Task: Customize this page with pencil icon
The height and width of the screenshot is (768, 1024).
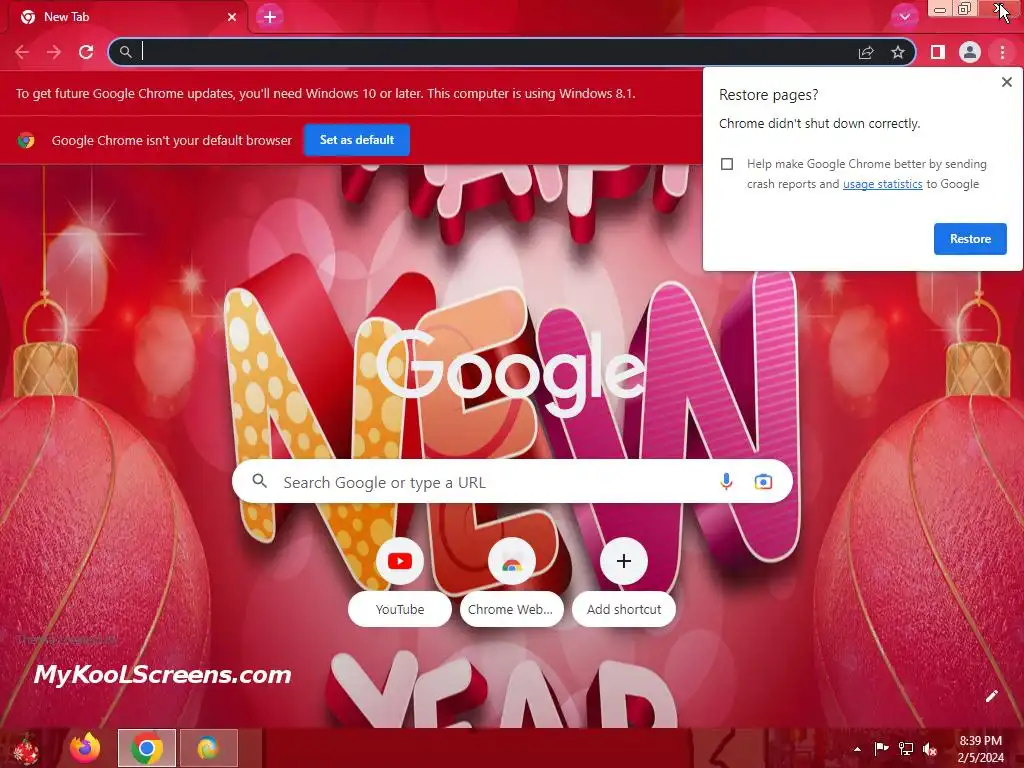Action: [x=991, y=696]
